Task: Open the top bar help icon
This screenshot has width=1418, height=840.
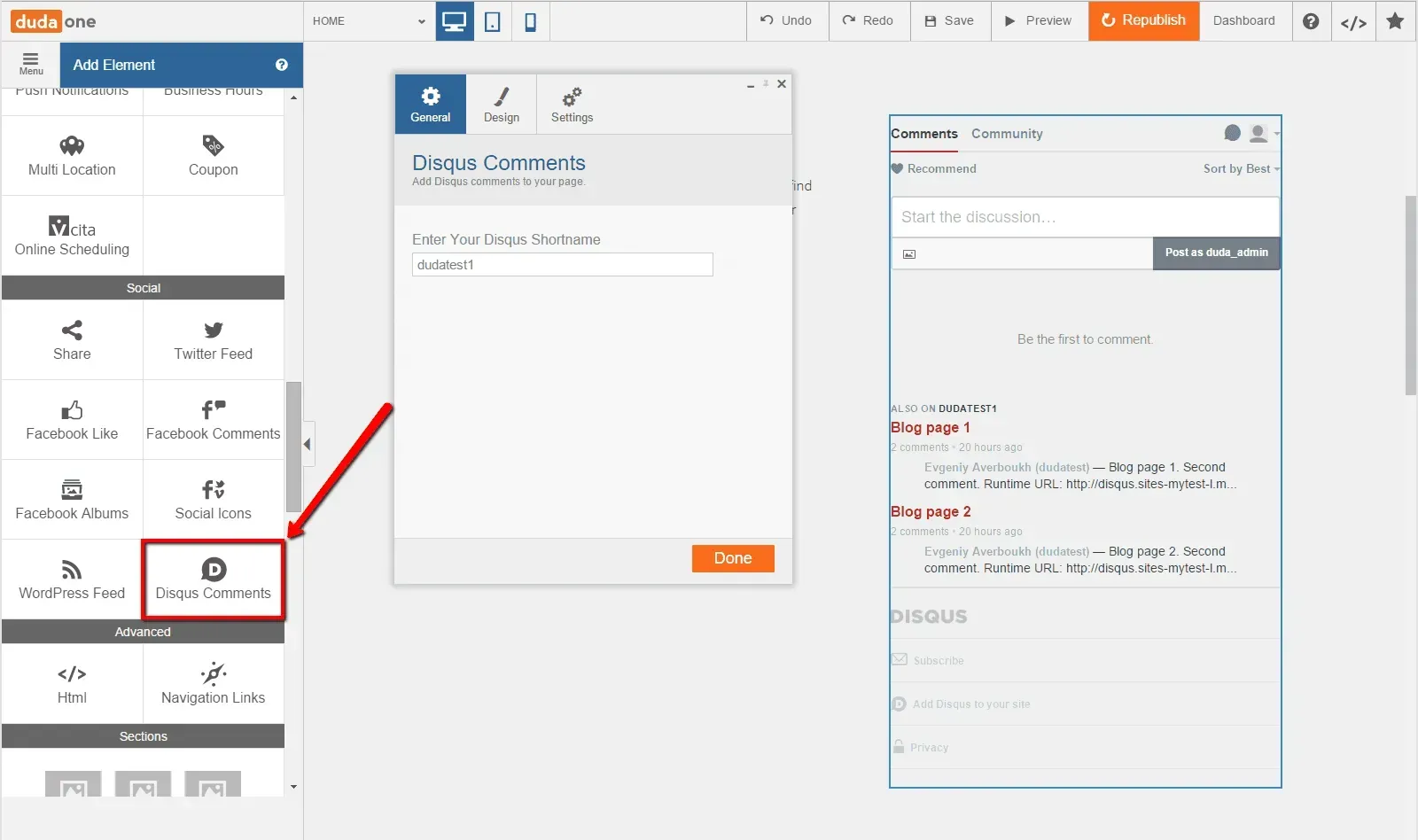Action: coord(1311,21)
